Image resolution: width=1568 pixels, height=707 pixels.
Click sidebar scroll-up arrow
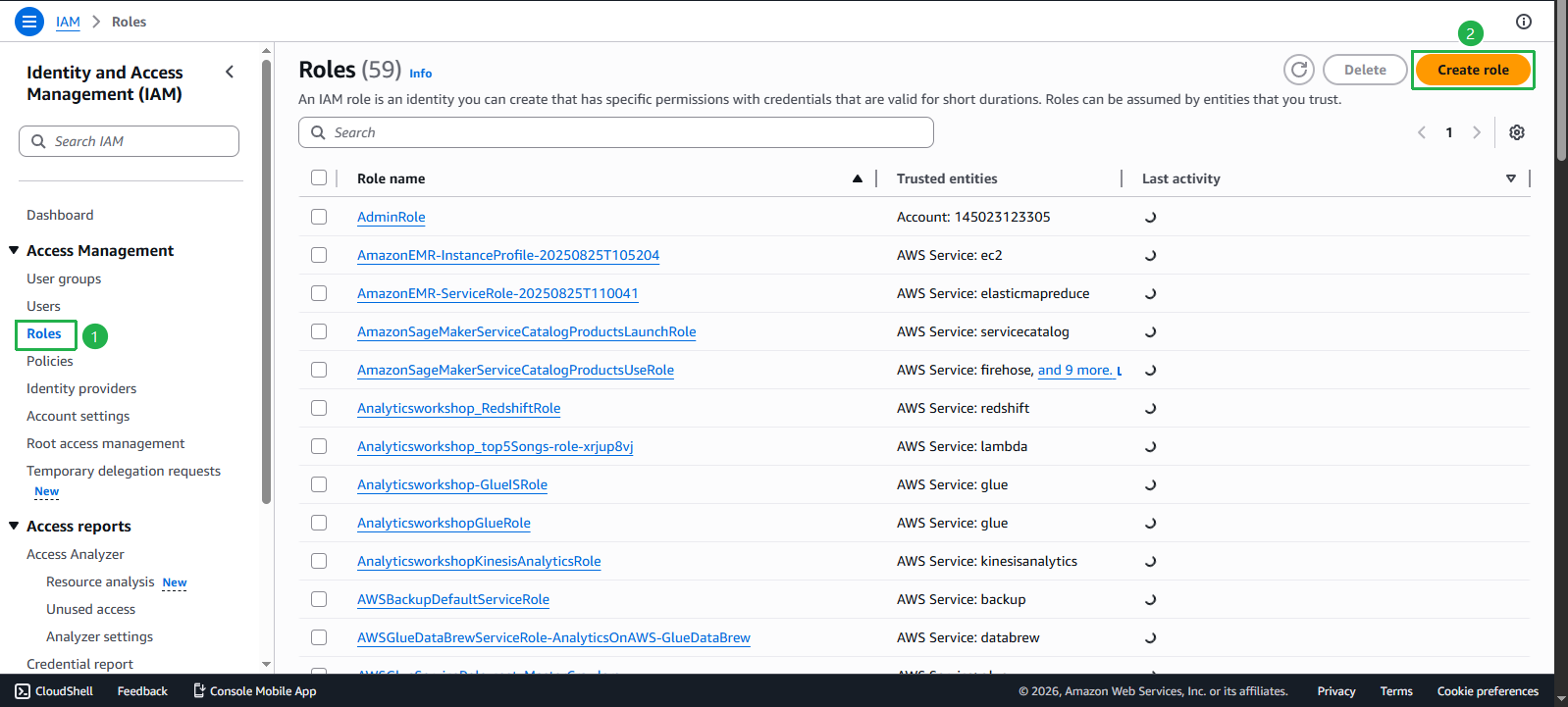click(x=266, y=51)
